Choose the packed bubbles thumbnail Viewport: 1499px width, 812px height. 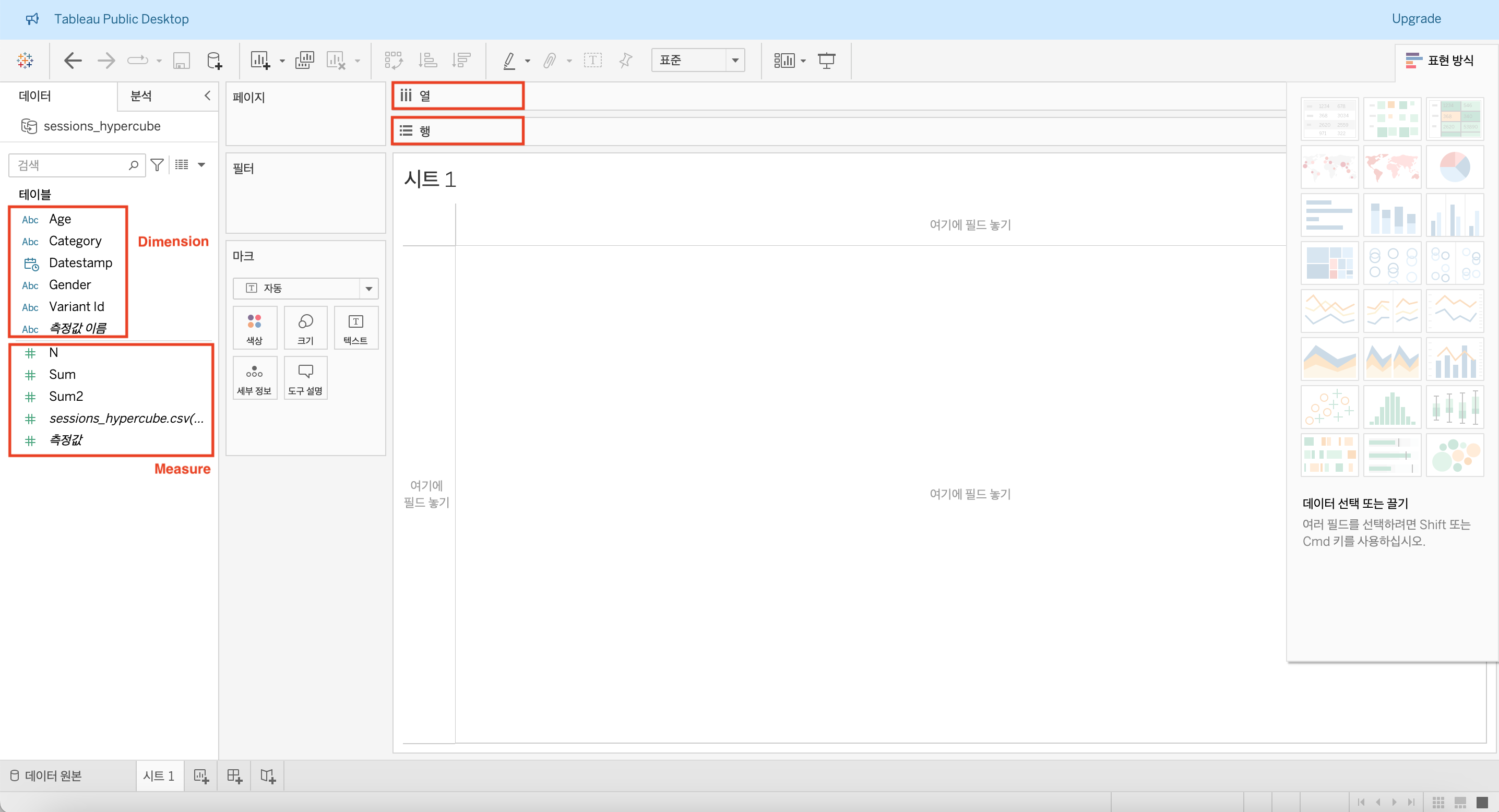(x=1454, y=455)
